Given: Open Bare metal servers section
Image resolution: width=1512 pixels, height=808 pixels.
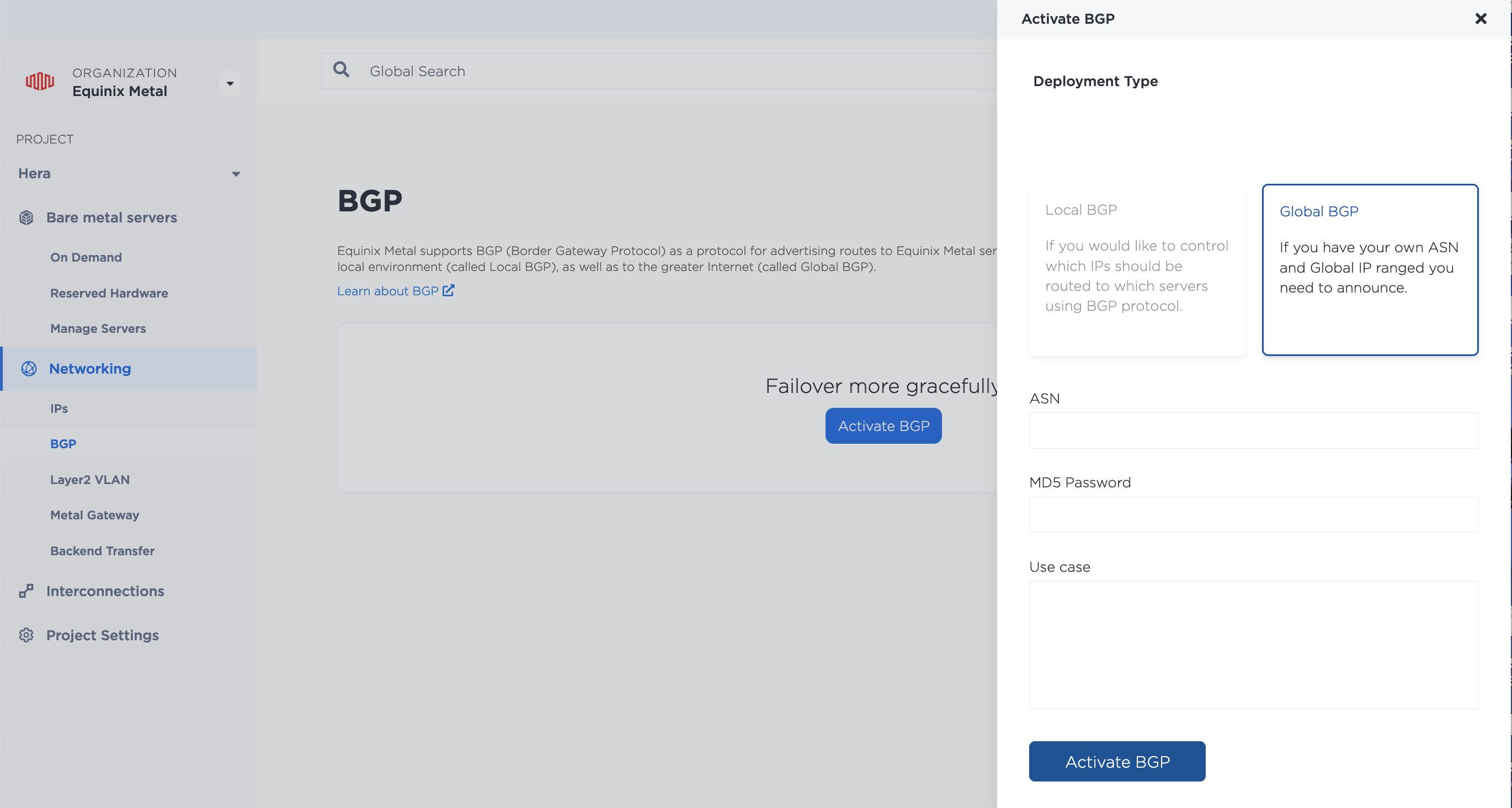Looking at the screenshot, I should click(111, 217).
